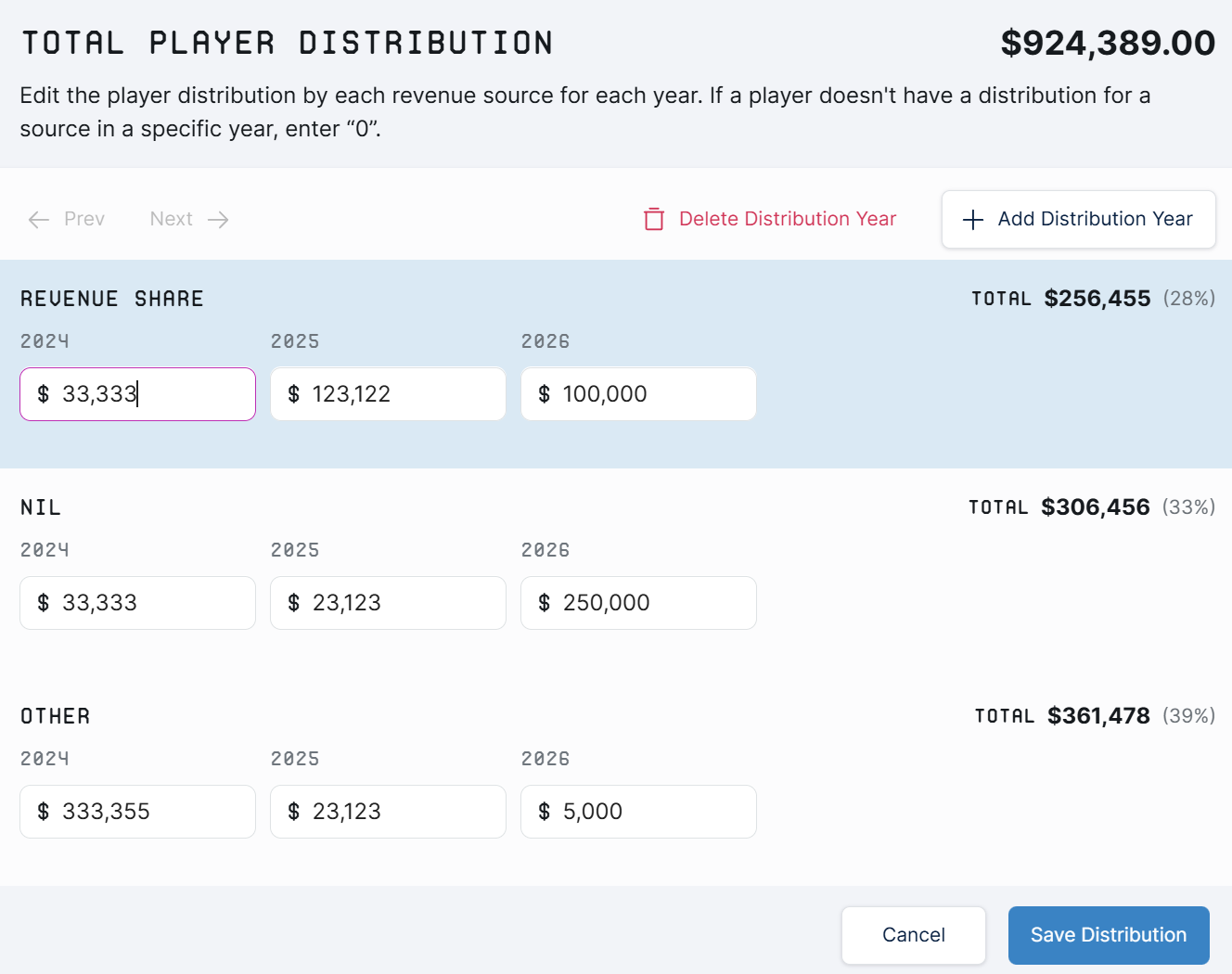
Task: Cancel editing the player distribution
Action: tap(914, 935)
